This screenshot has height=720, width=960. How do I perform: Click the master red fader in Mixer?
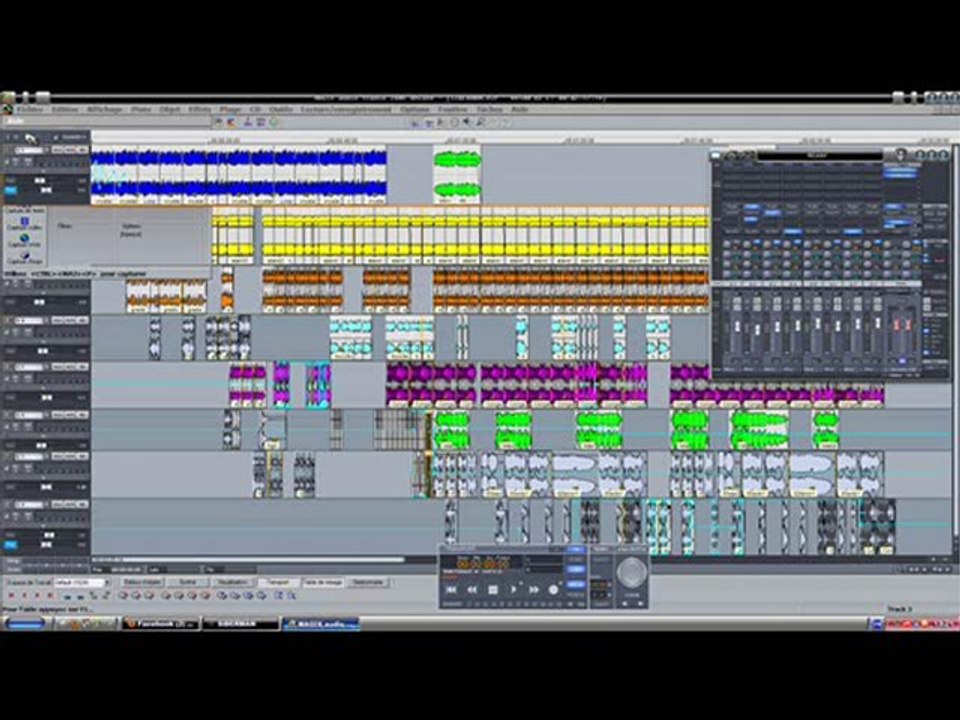901,324
